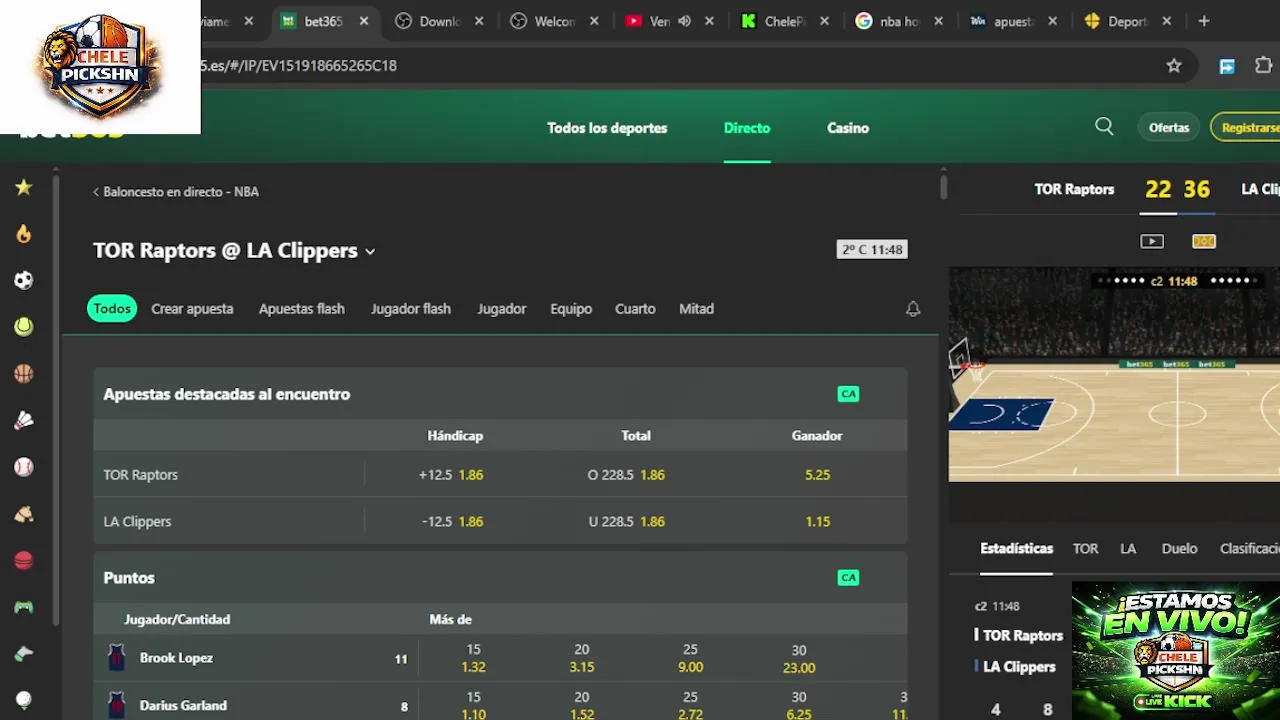The image size is (1280, 720).
Task: Select red cricket ball in sidebar
Action: 24,561
